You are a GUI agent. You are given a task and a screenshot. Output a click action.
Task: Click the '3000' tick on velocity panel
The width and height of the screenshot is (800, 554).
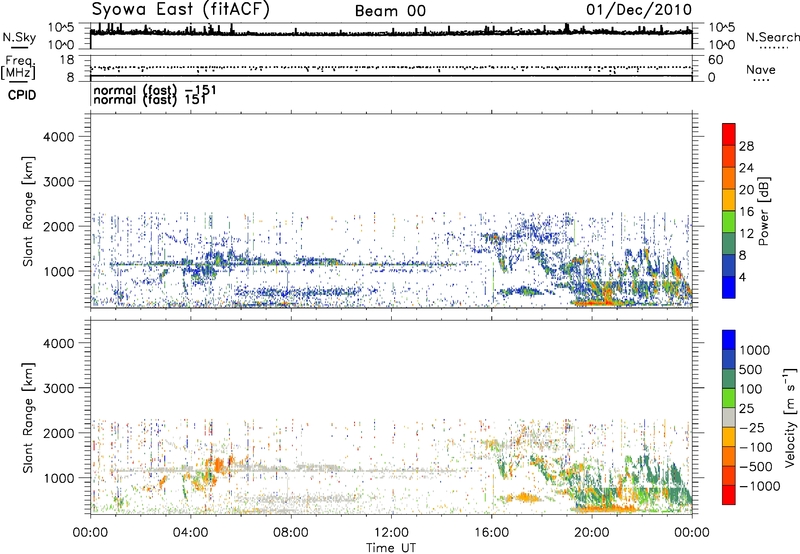pyautogui.click(x=58, y=388)
